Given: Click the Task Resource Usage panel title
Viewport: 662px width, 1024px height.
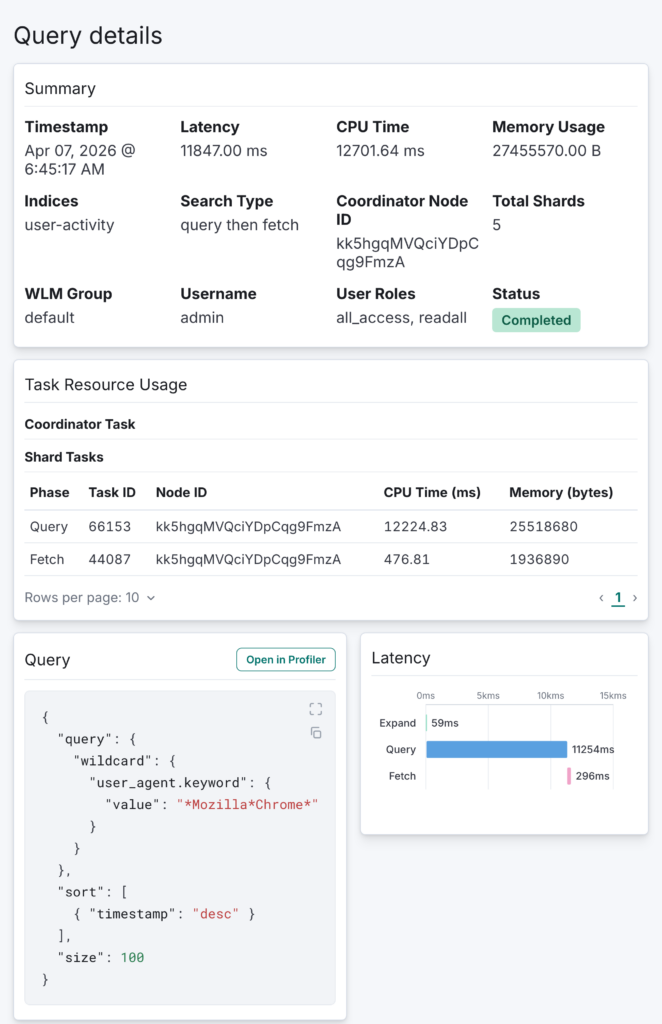Looking at the screenshot, I should click(x=106, y=385).
